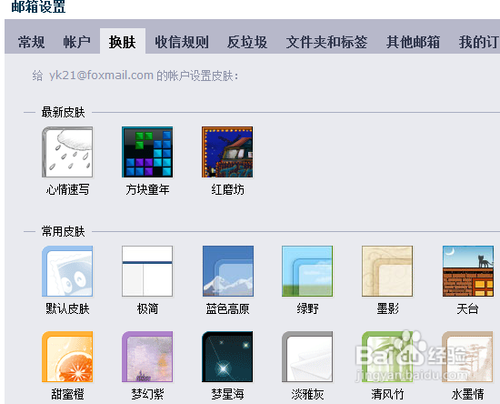Open the 常规 settings tab
This screenshot has height=404, width=500.
(x=31, y=42)
